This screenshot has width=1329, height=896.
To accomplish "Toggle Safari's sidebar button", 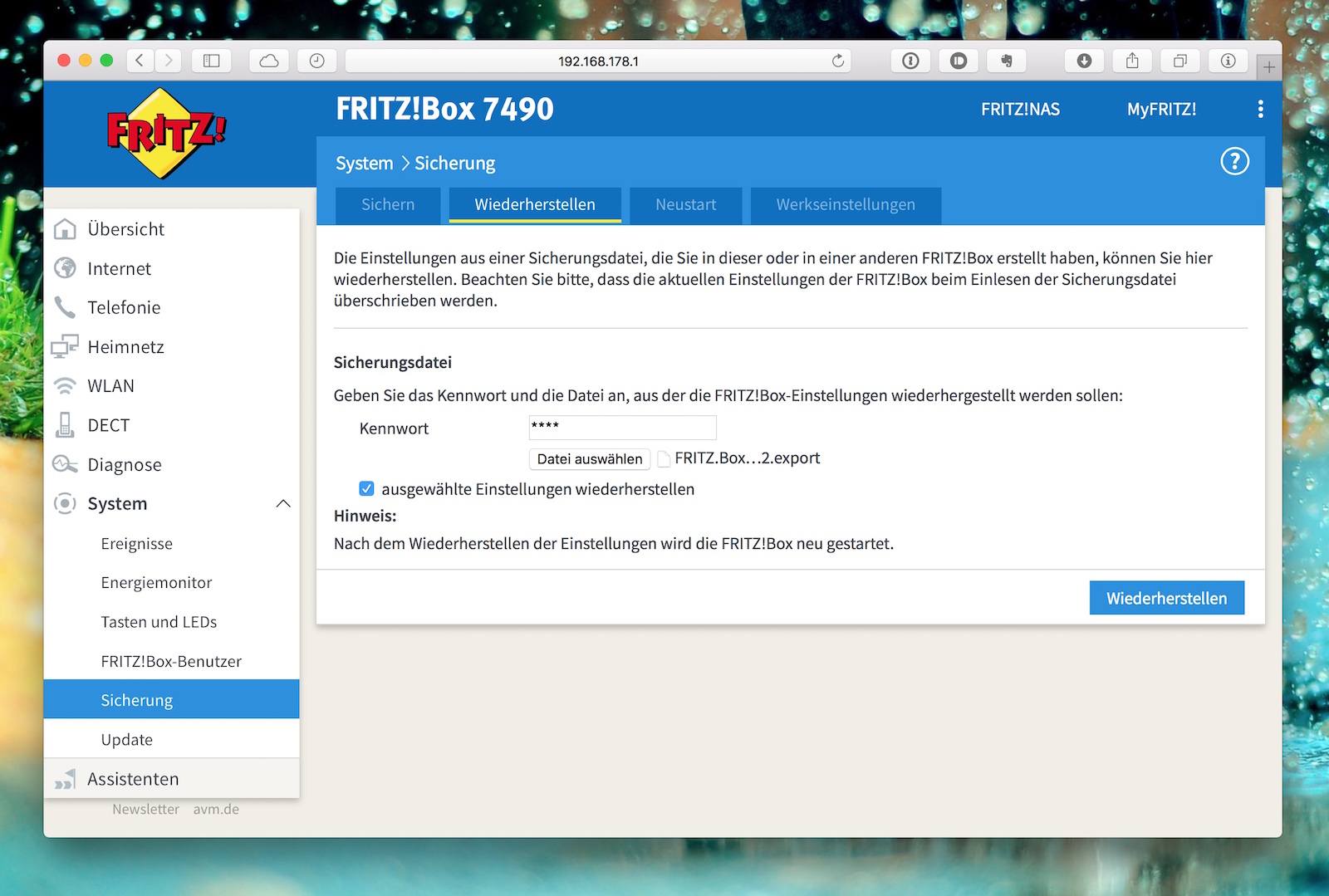I will click(212, 61).
